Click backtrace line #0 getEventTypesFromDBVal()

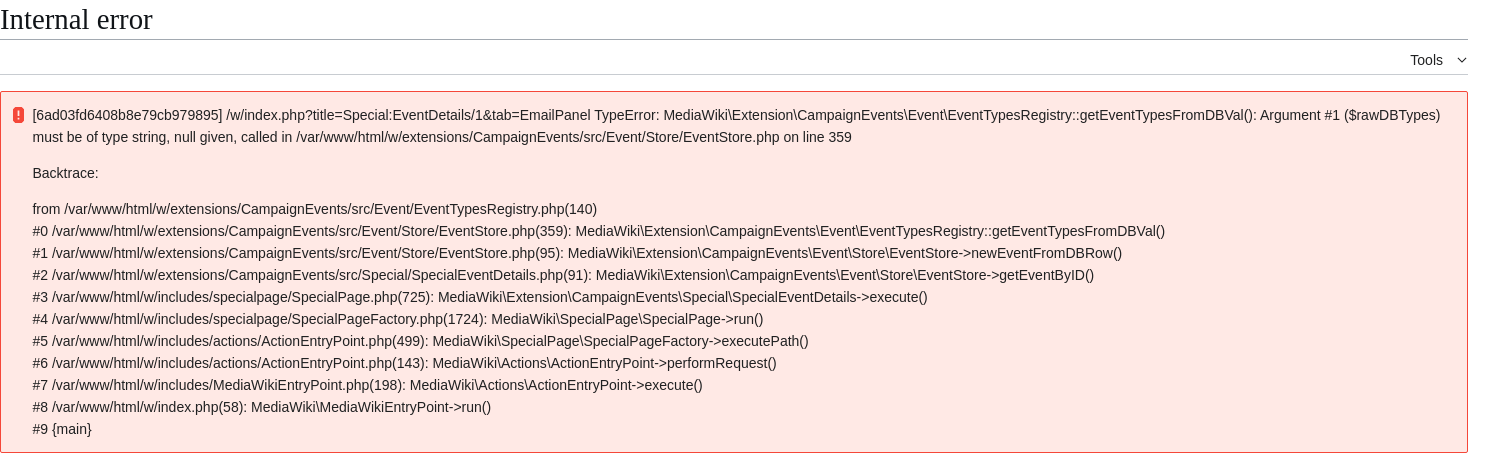coord(598,231)
